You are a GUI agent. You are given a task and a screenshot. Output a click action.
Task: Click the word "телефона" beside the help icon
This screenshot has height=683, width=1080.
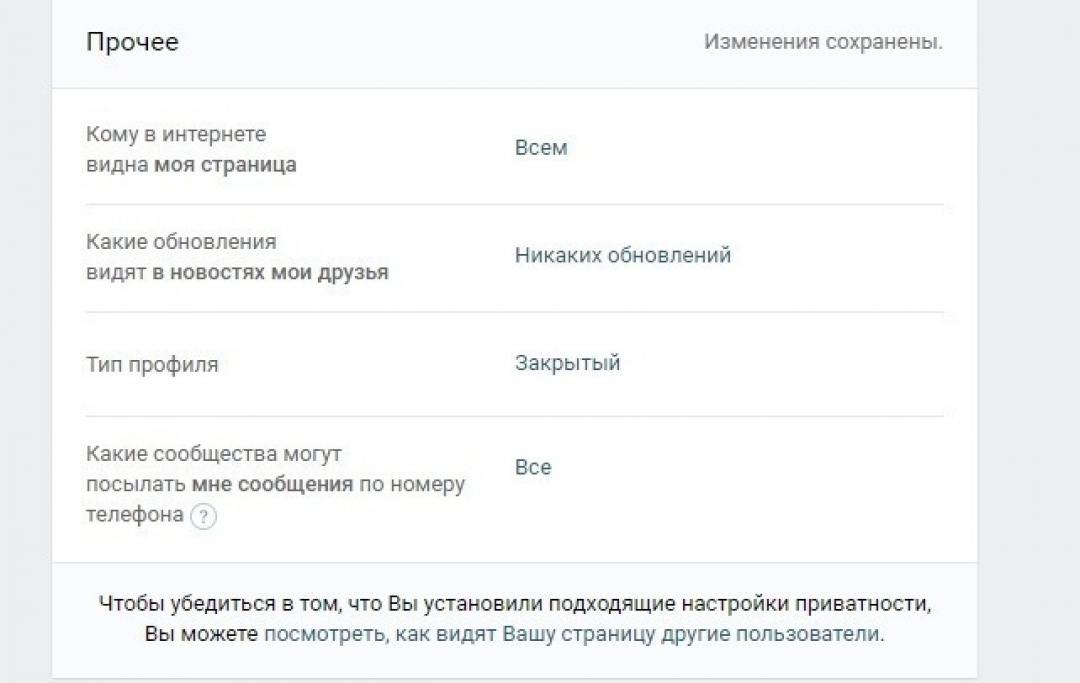tap(134, 514)
